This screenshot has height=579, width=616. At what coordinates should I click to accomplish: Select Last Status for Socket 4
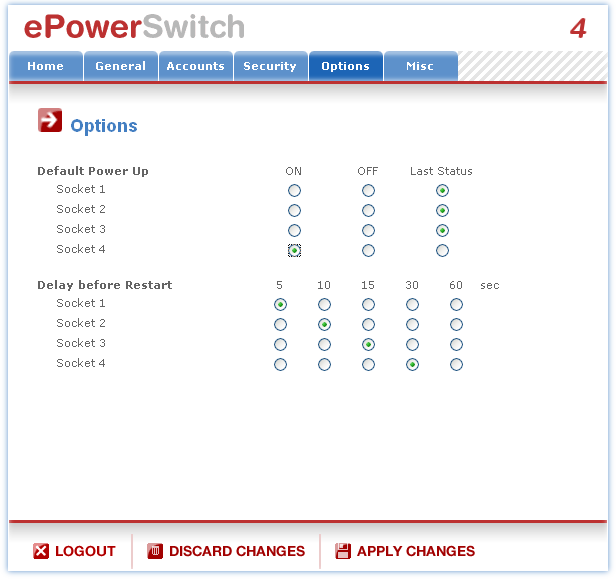tap(442, 250)
